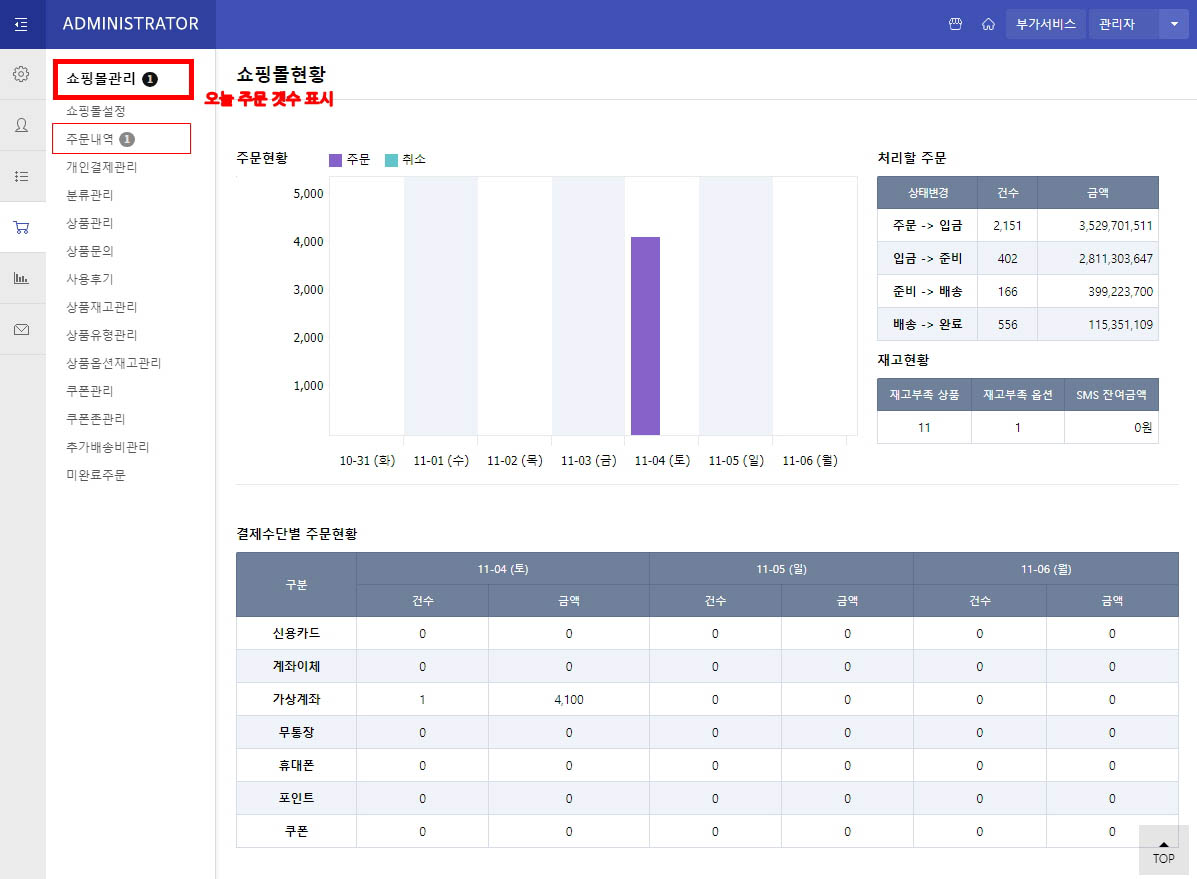1197x879 pixels.
Task: Open the 상품관리 menu item
Action: pos(90,223)
